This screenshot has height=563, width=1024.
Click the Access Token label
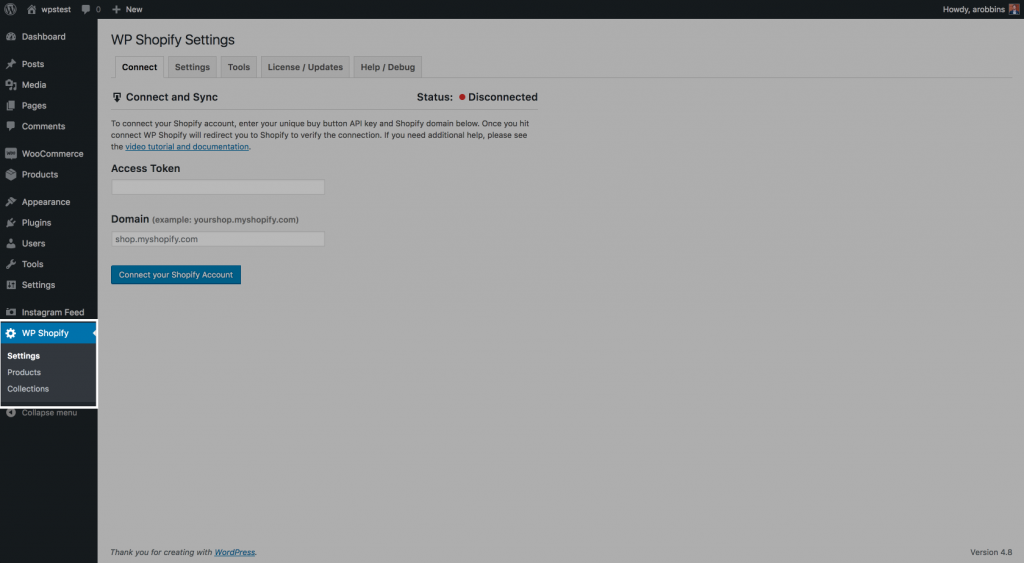tap(146, 169)
